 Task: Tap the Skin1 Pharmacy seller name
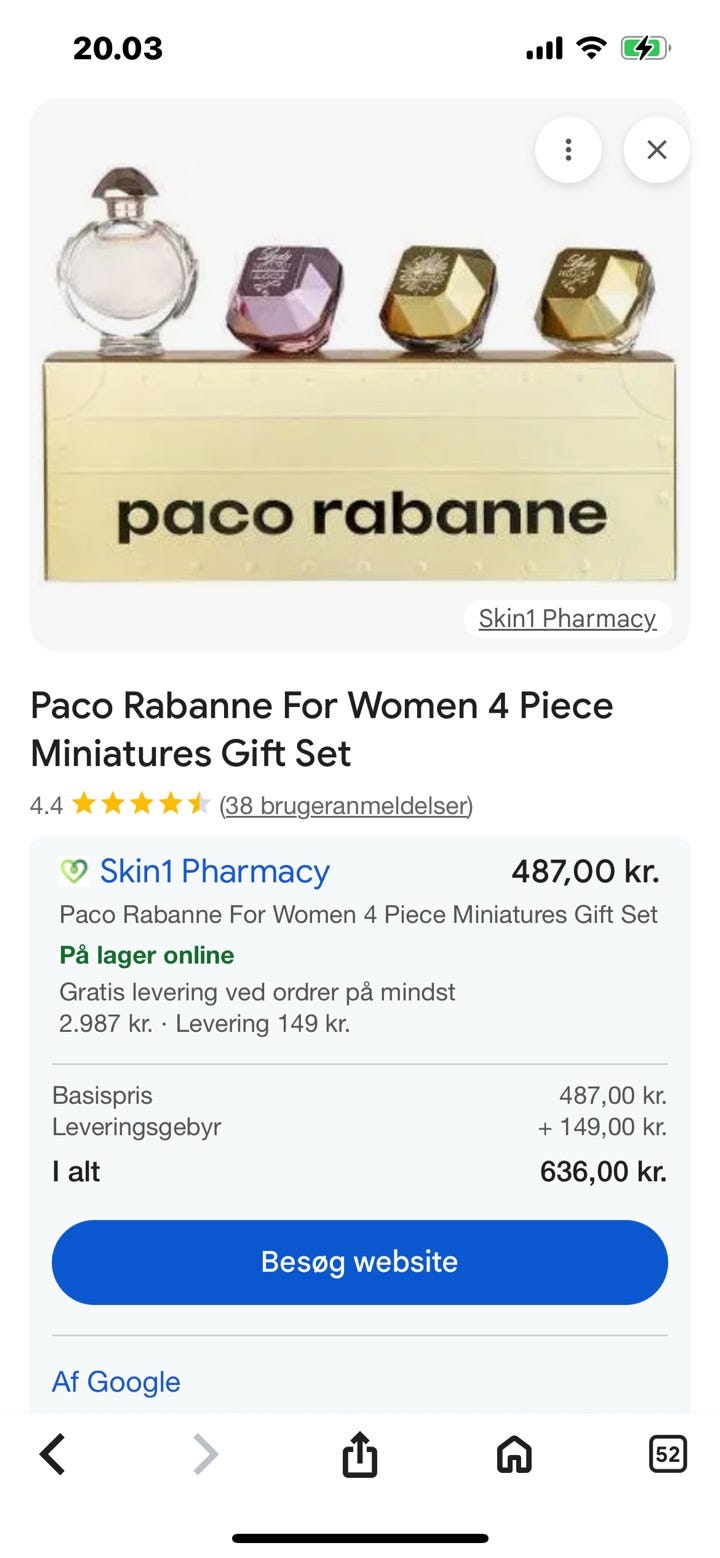coord(214,871)
